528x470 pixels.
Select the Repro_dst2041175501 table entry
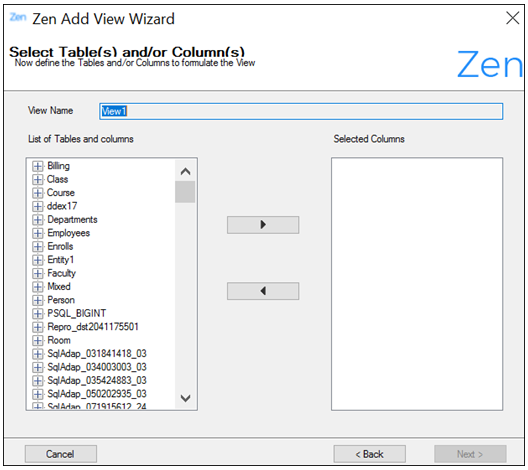(x=93, y=327)
